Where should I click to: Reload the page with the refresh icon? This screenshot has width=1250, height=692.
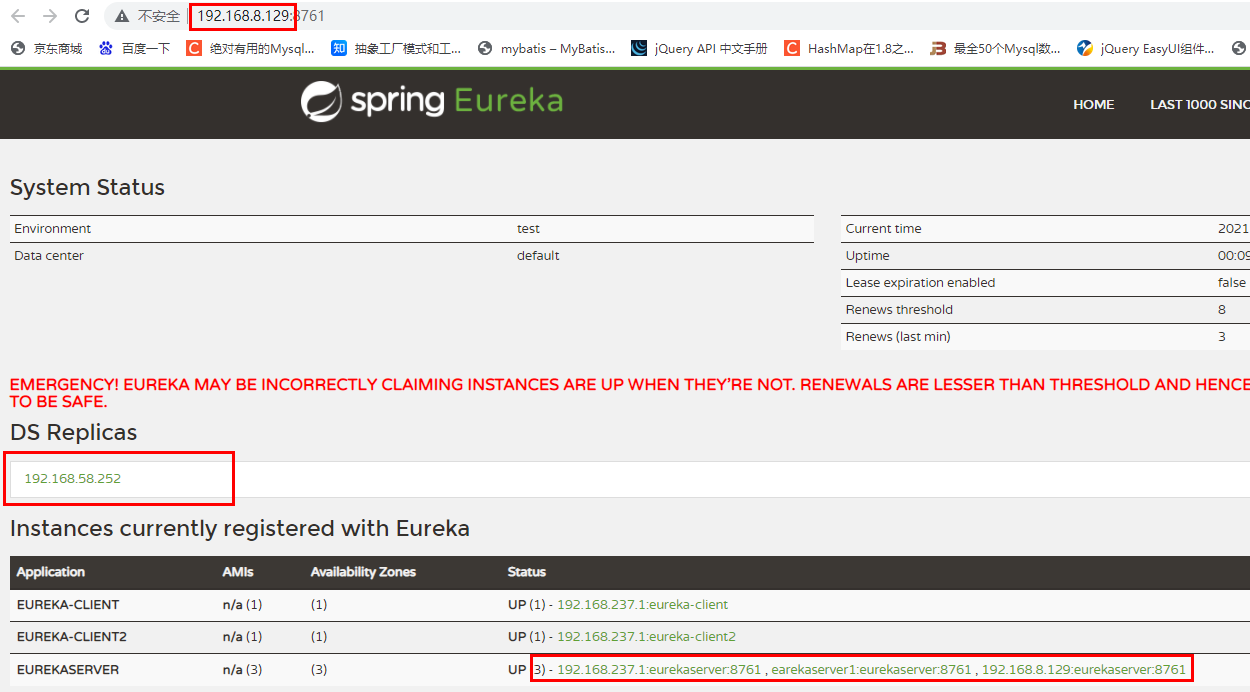click(82, 16)
